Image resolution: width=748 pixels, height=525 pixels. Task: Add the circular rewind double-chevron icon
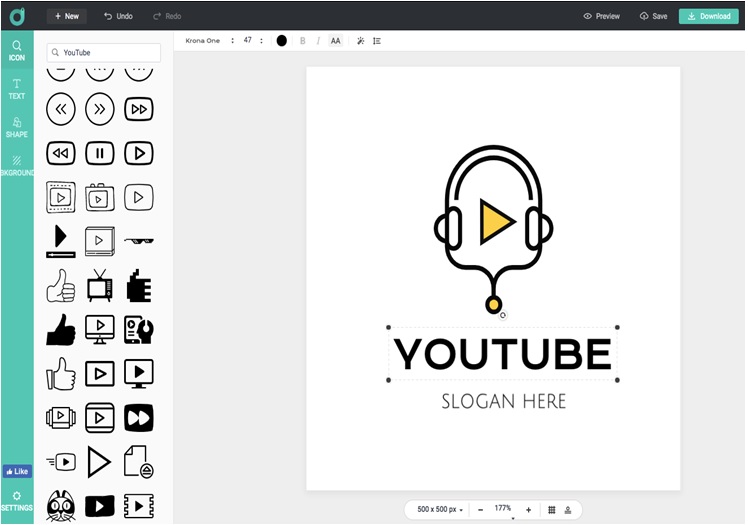click(61, 109)
